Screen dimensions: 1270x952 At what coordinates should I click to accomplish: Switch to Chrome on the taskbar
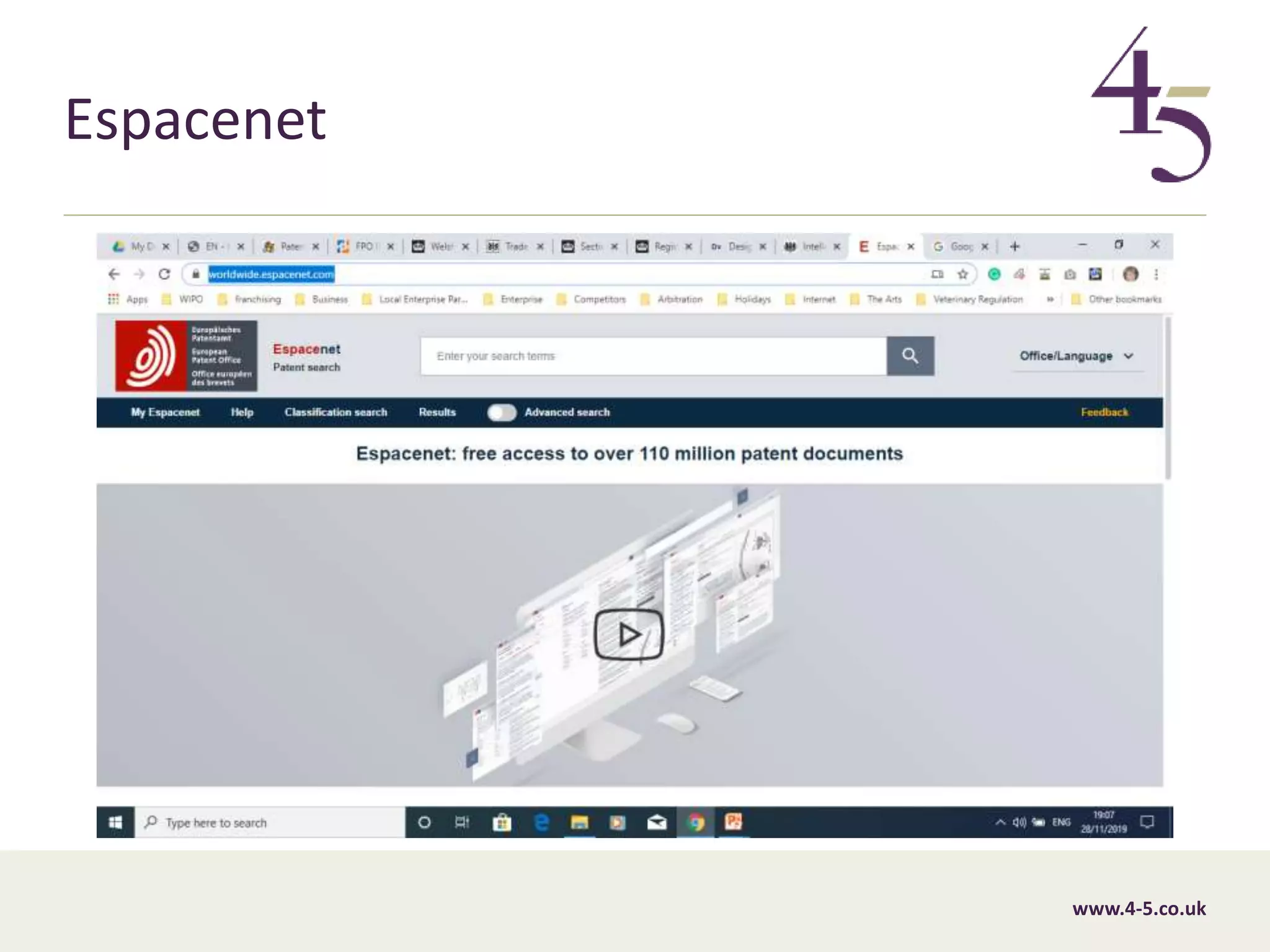pos(696,822)
